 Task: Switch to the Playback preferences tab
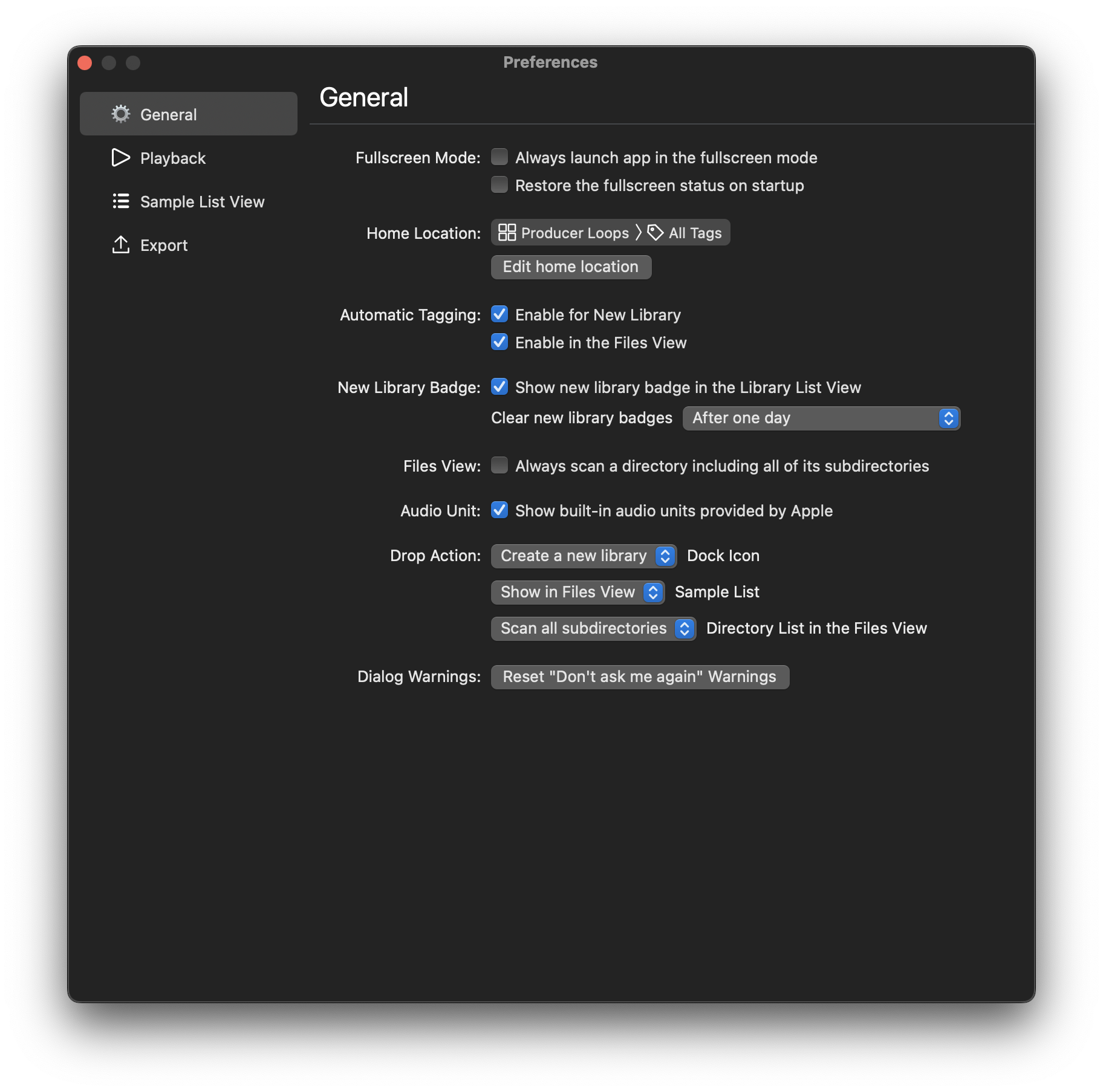173,158
